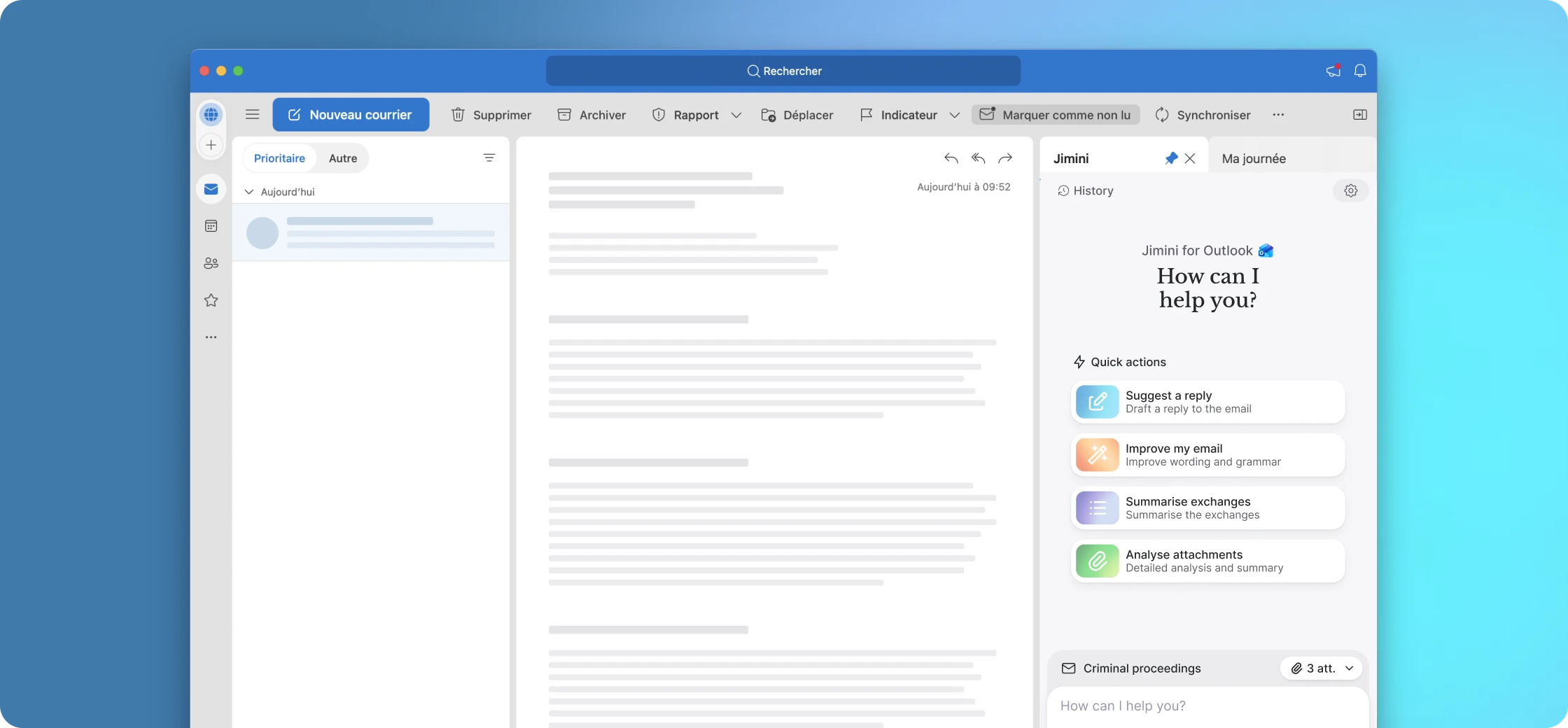The width and height of the screenshot is (1568, 728).
Task: Click Nouveau courrier to compose
Action: 351,115
